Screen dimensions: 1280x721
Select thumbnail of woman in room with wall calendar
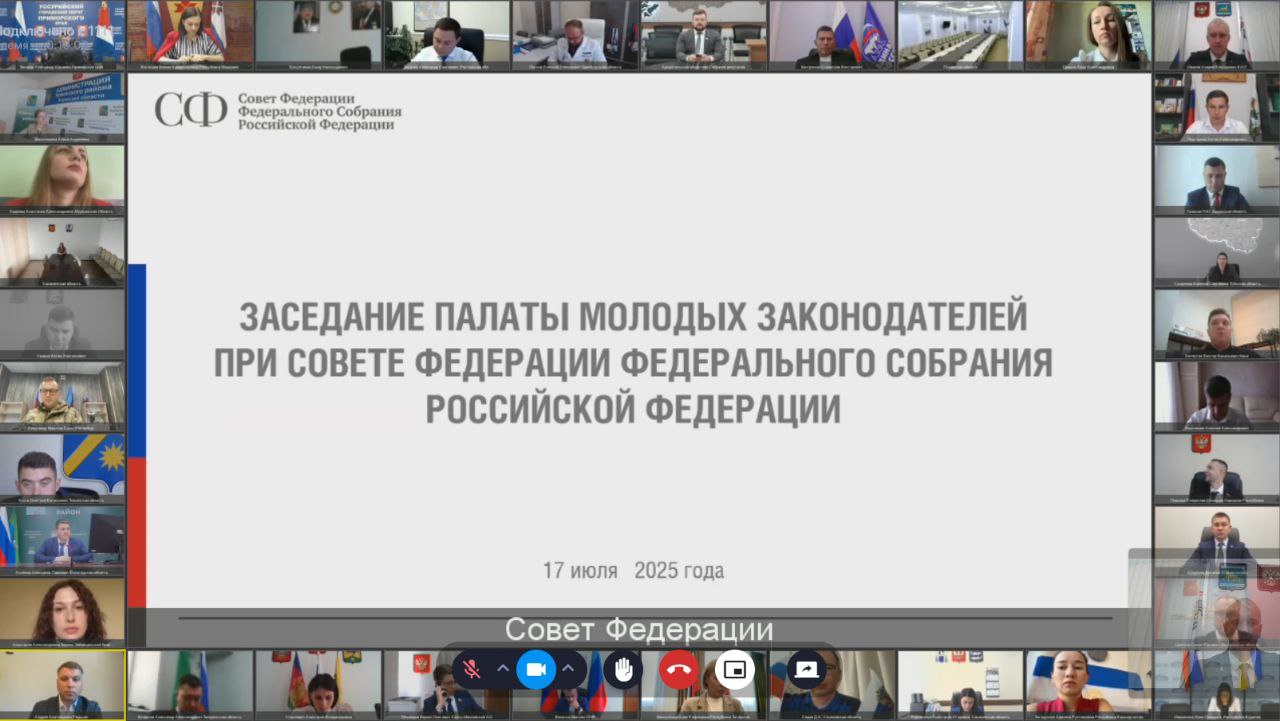[960, 685]
